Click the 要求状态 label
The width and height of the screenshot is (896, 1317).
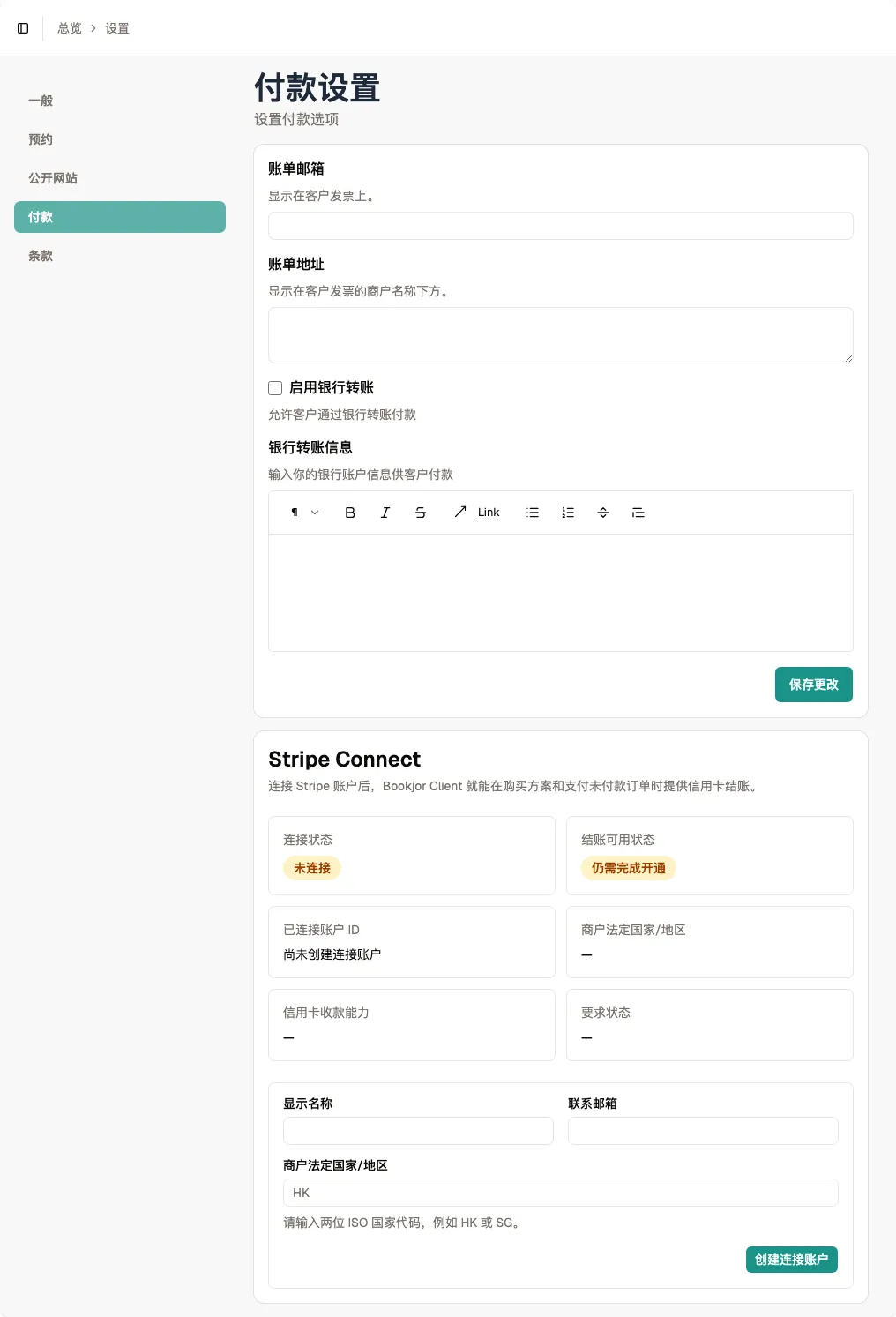click(606, 1013)
